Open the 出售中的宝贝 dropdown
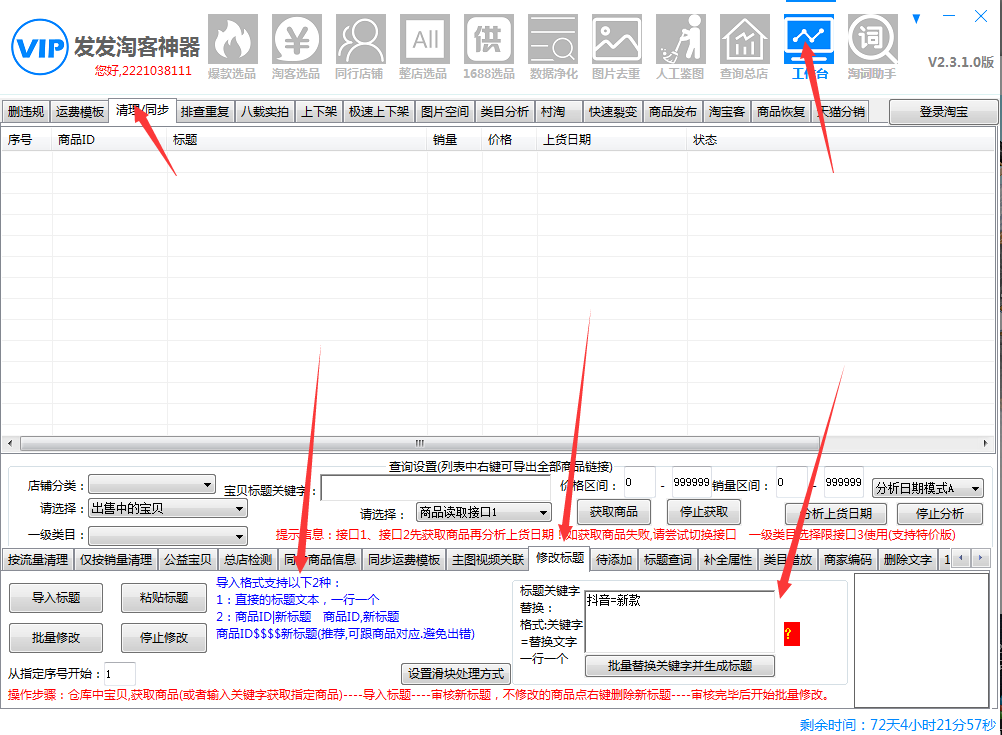Viewport: 1002px width, 735px height. pyautogui.click(x=167, y=508)
